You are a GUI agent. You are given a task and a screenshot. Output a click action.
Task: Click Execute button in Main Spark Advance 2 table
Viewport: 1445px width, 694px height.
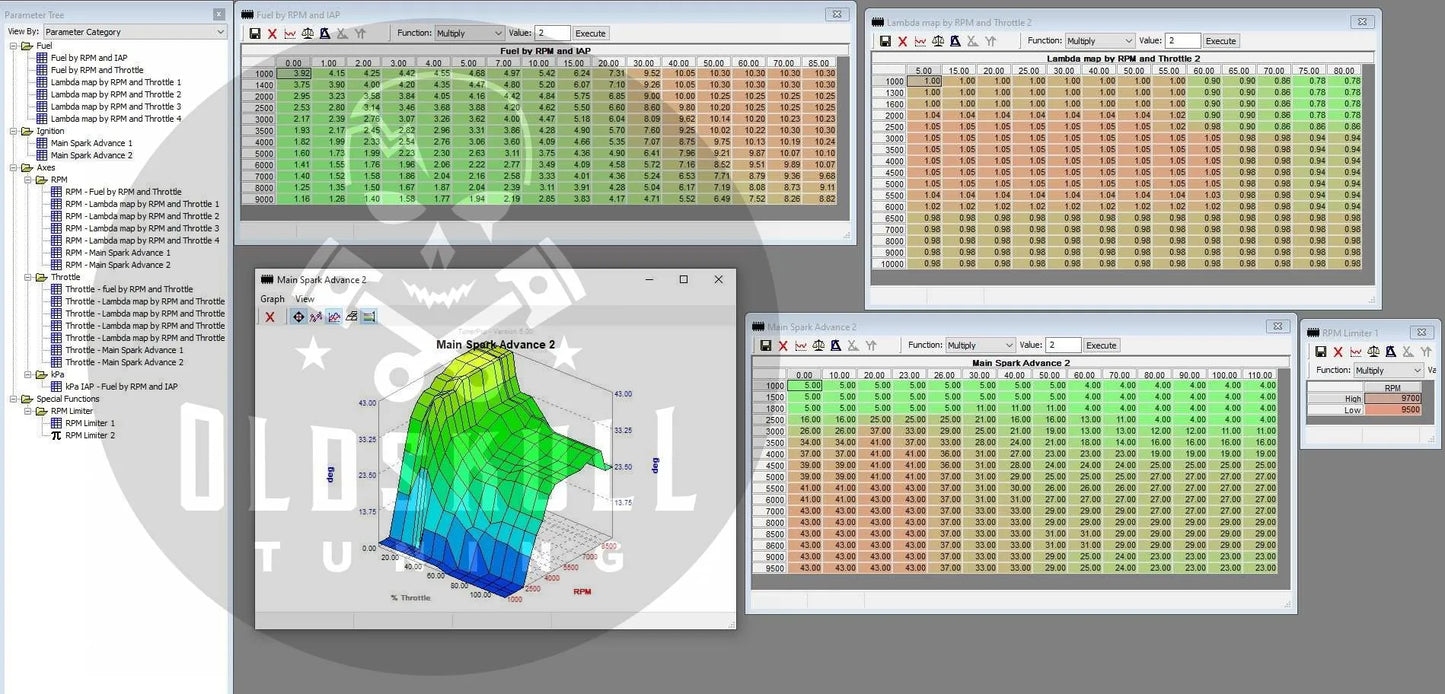[1100, 345]
